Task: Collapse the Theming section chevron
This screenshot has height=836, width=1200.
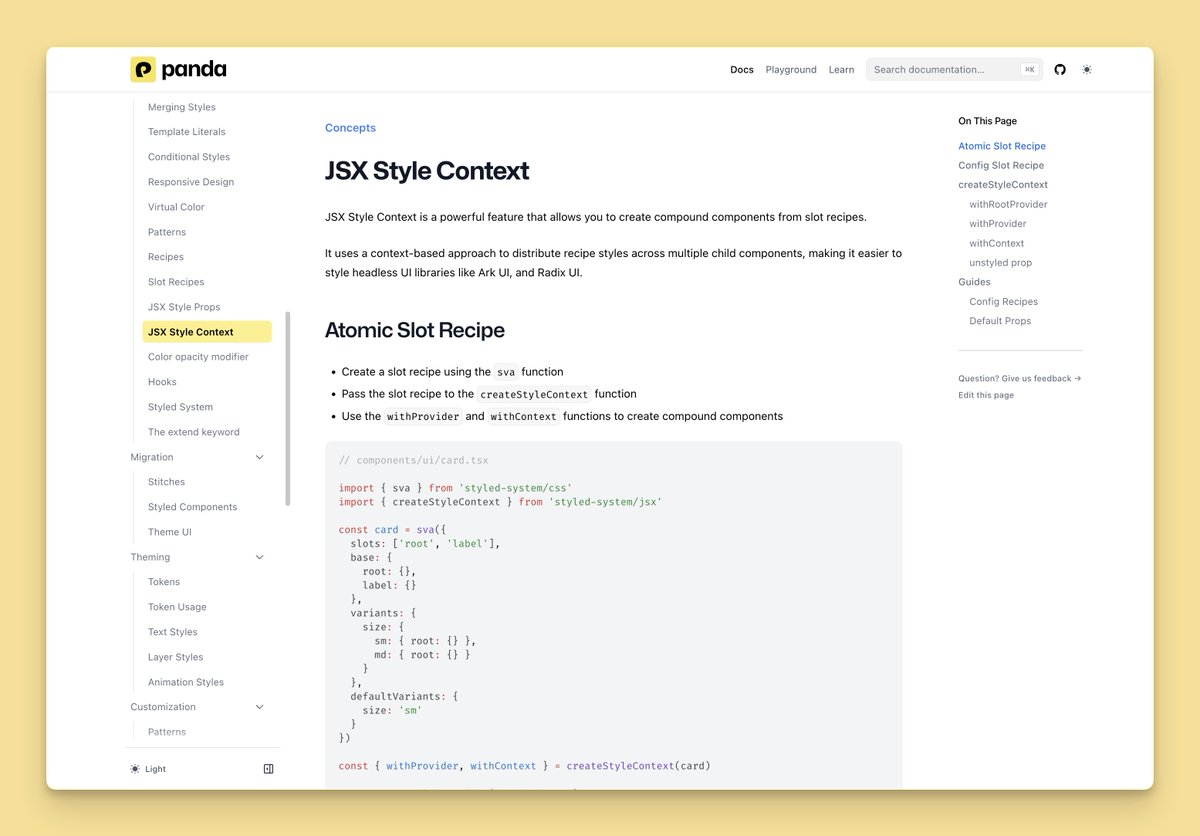Action: 260,557
